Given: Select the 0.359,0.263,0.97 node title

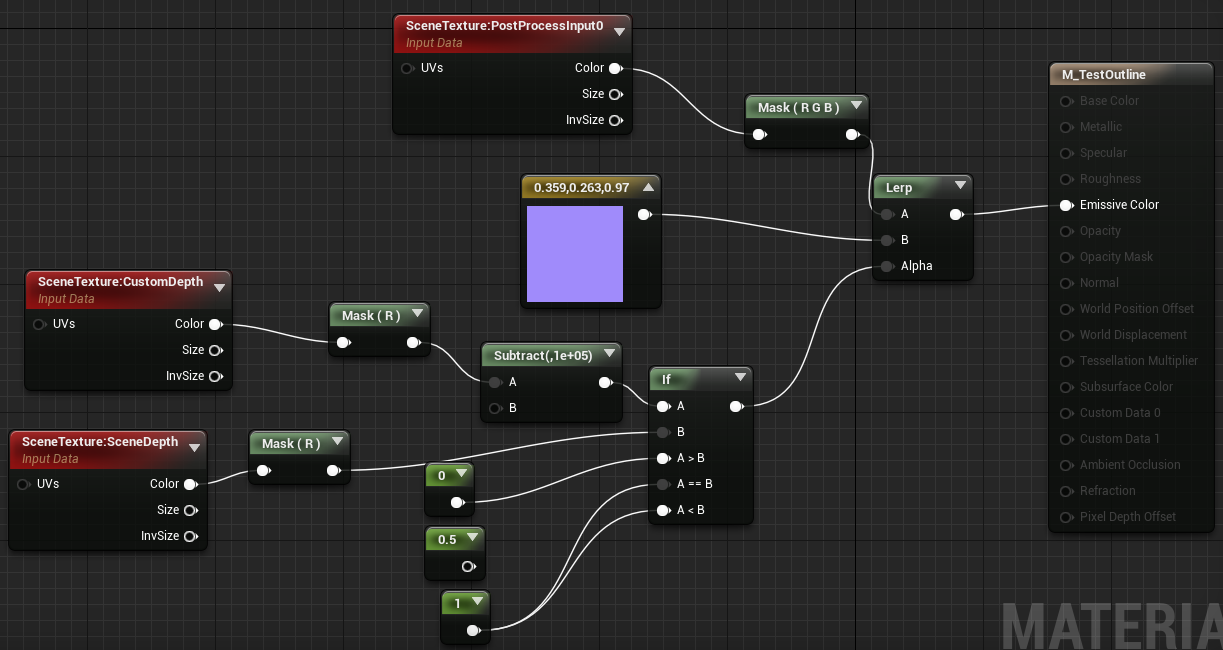Looking at the screenshot, I should 582,187.
